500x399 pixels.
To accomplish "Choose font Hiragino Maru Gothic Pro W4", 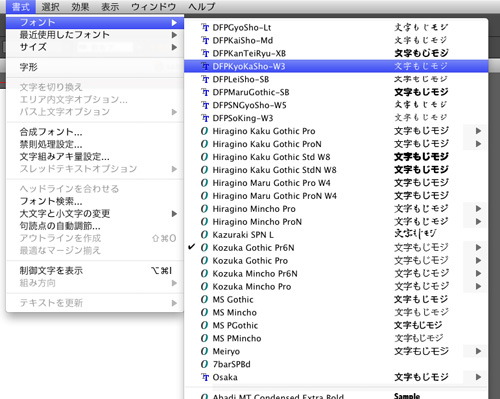I will click(x=336, y=183).
